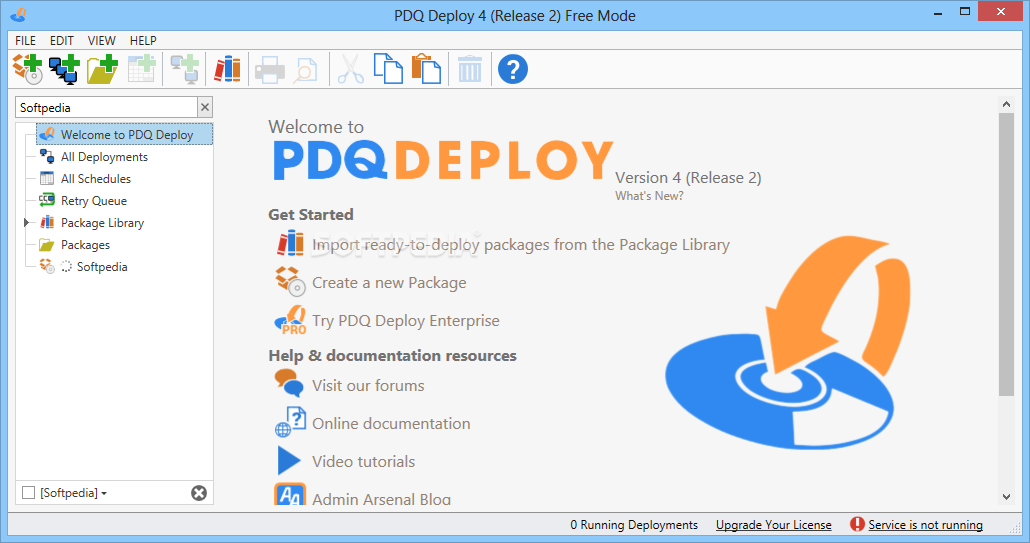Select All Schedules in the tree
This screenshot has height=543, width=1030.
96,179
